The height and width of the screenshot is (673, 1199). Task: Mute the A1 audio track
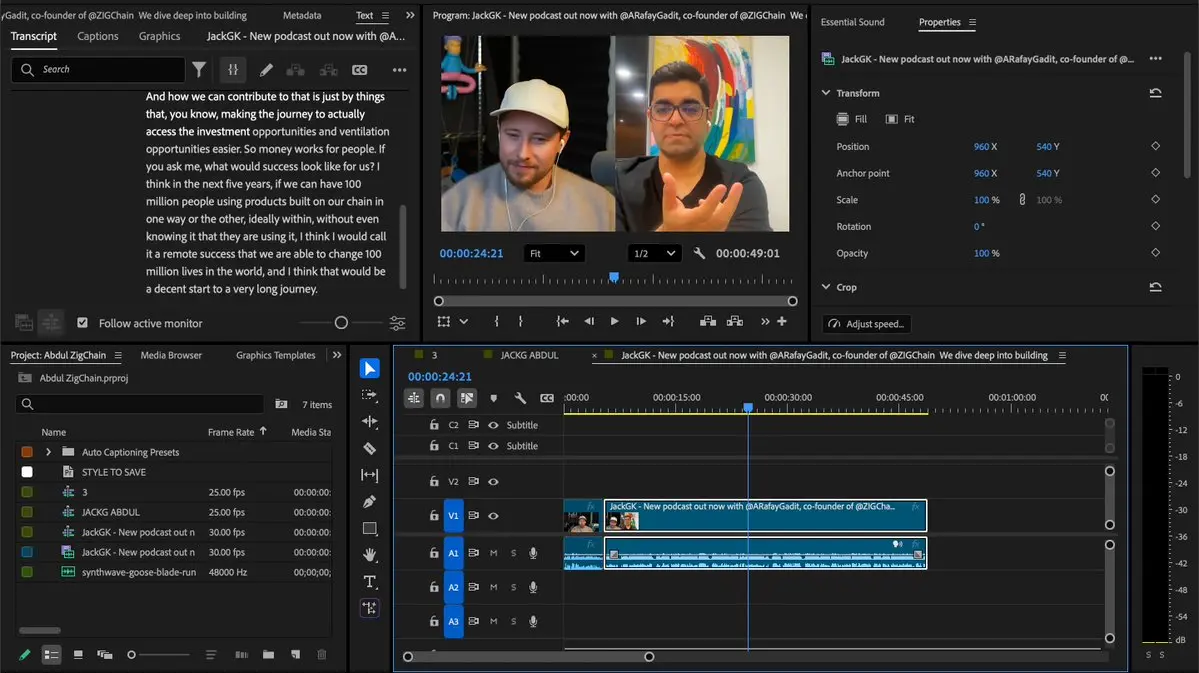click(493, 553)
